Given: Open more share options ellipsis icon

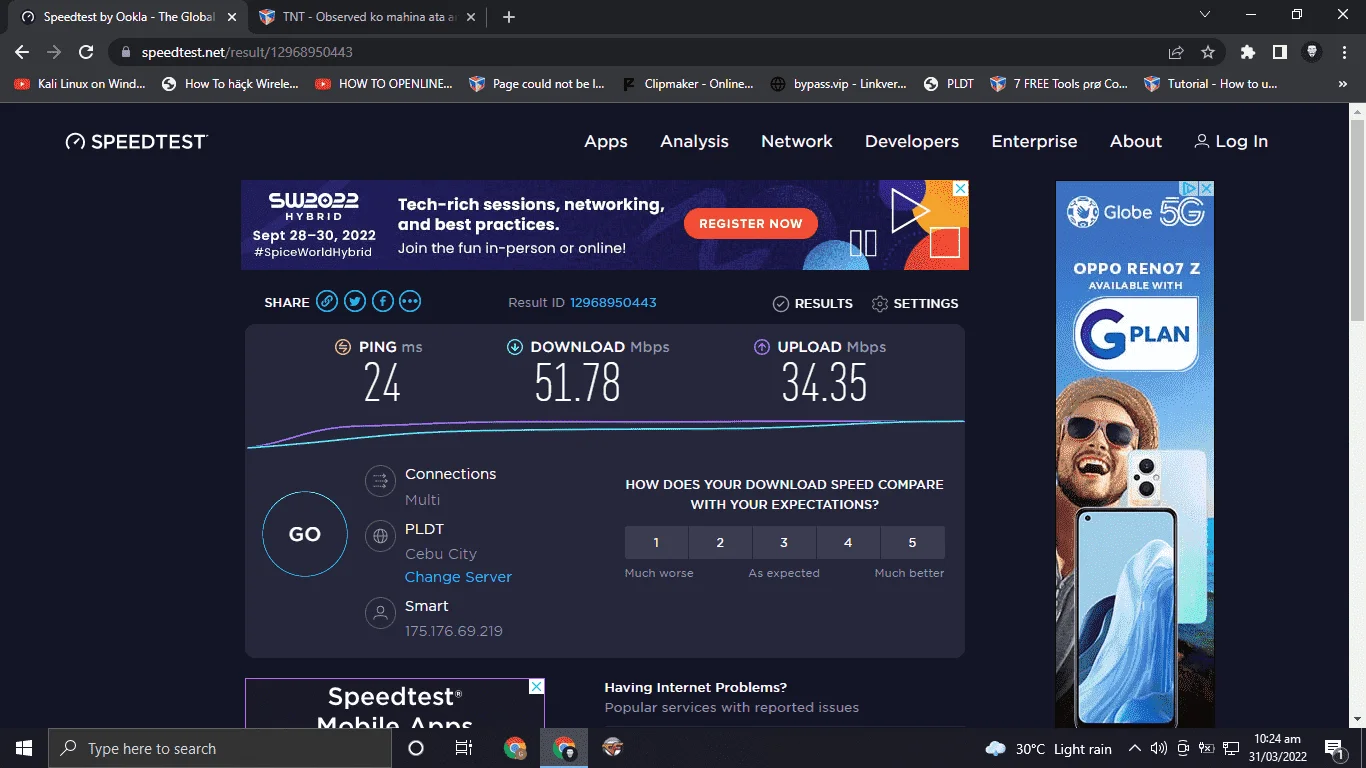Looking at the screenshot, I should point(410,302).
